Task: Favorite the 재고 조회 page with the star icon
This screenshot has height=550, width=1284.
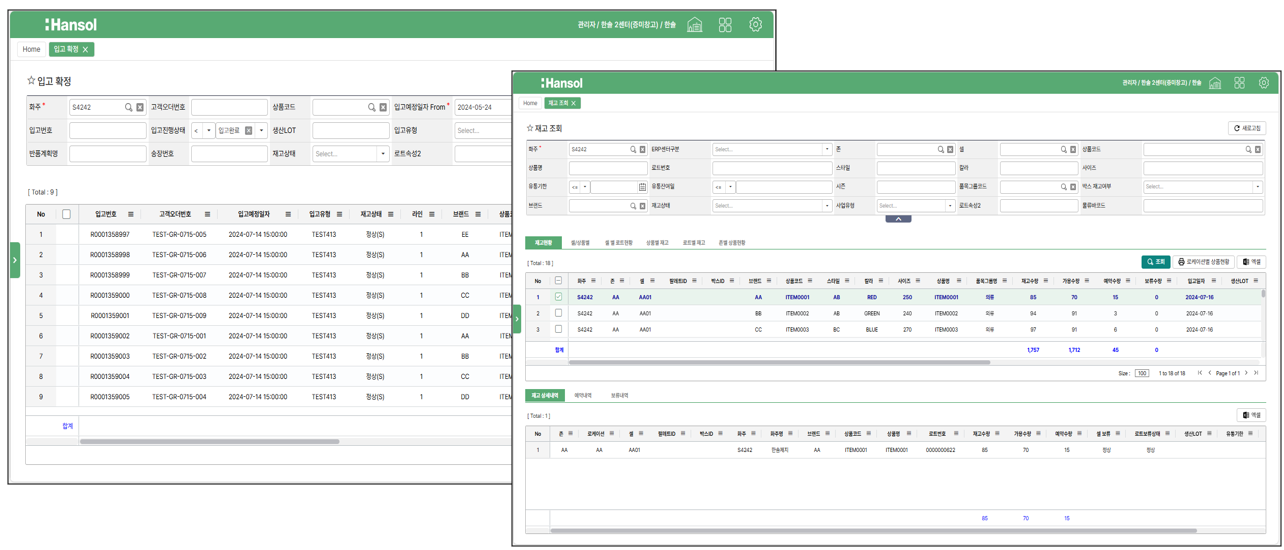Action: [531, 129]
